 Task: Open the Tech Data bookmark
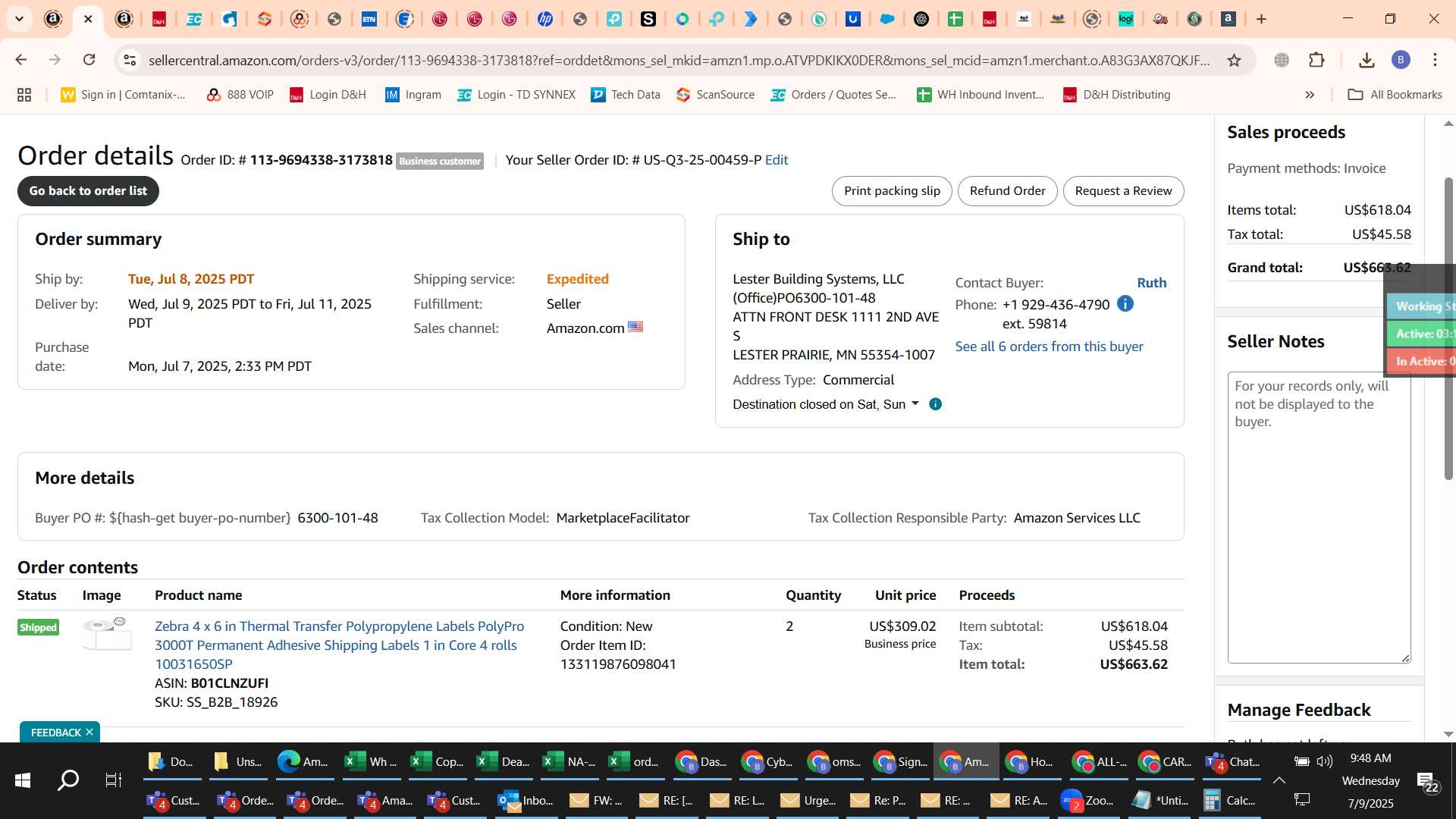tap(626, 95)
